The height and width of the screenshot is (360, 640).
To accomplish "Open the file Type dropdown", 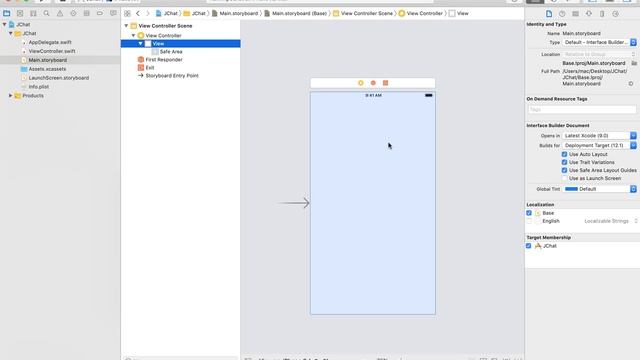I will point(599,42).
